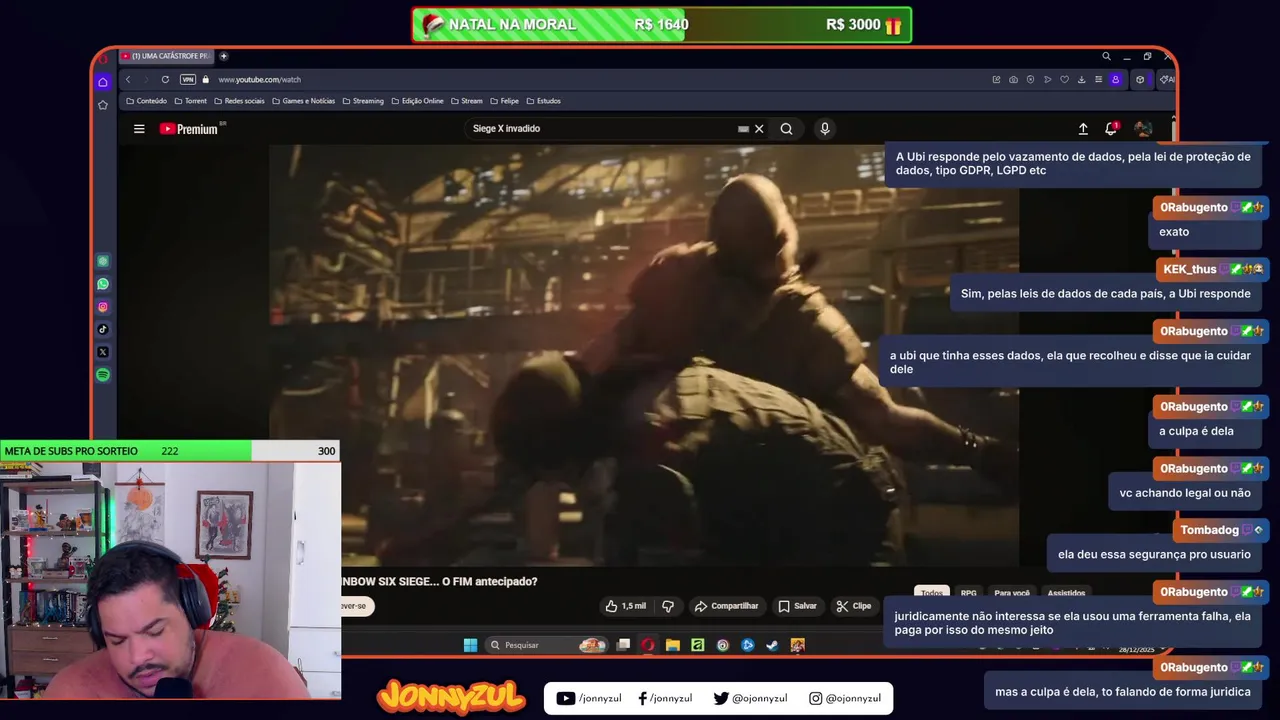
Task: Dislike the video with thumbs down
Action: (x=668, y=606)
